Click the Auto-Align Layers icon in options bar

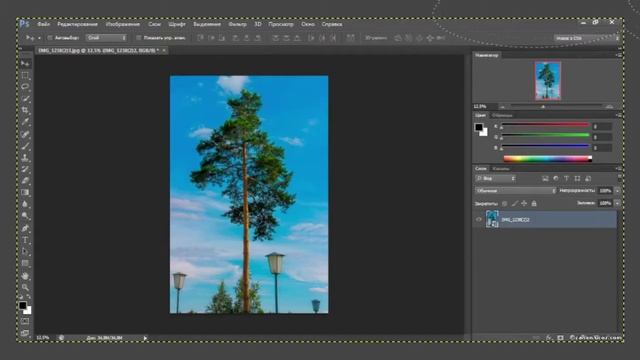[x=351, y=38]
